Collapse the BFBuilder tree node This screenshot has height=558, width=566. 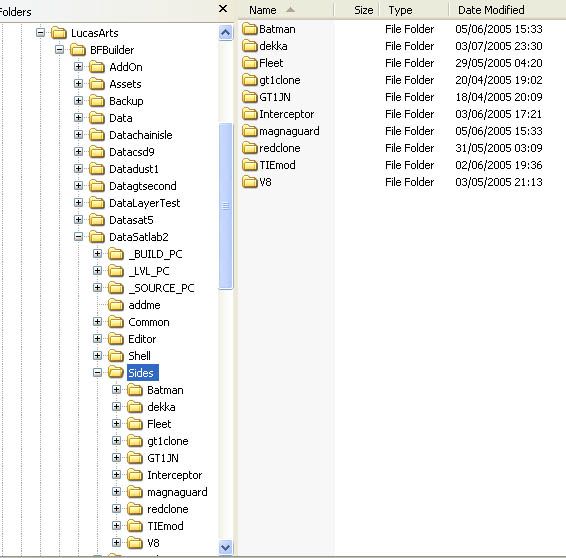pos(60,50)
